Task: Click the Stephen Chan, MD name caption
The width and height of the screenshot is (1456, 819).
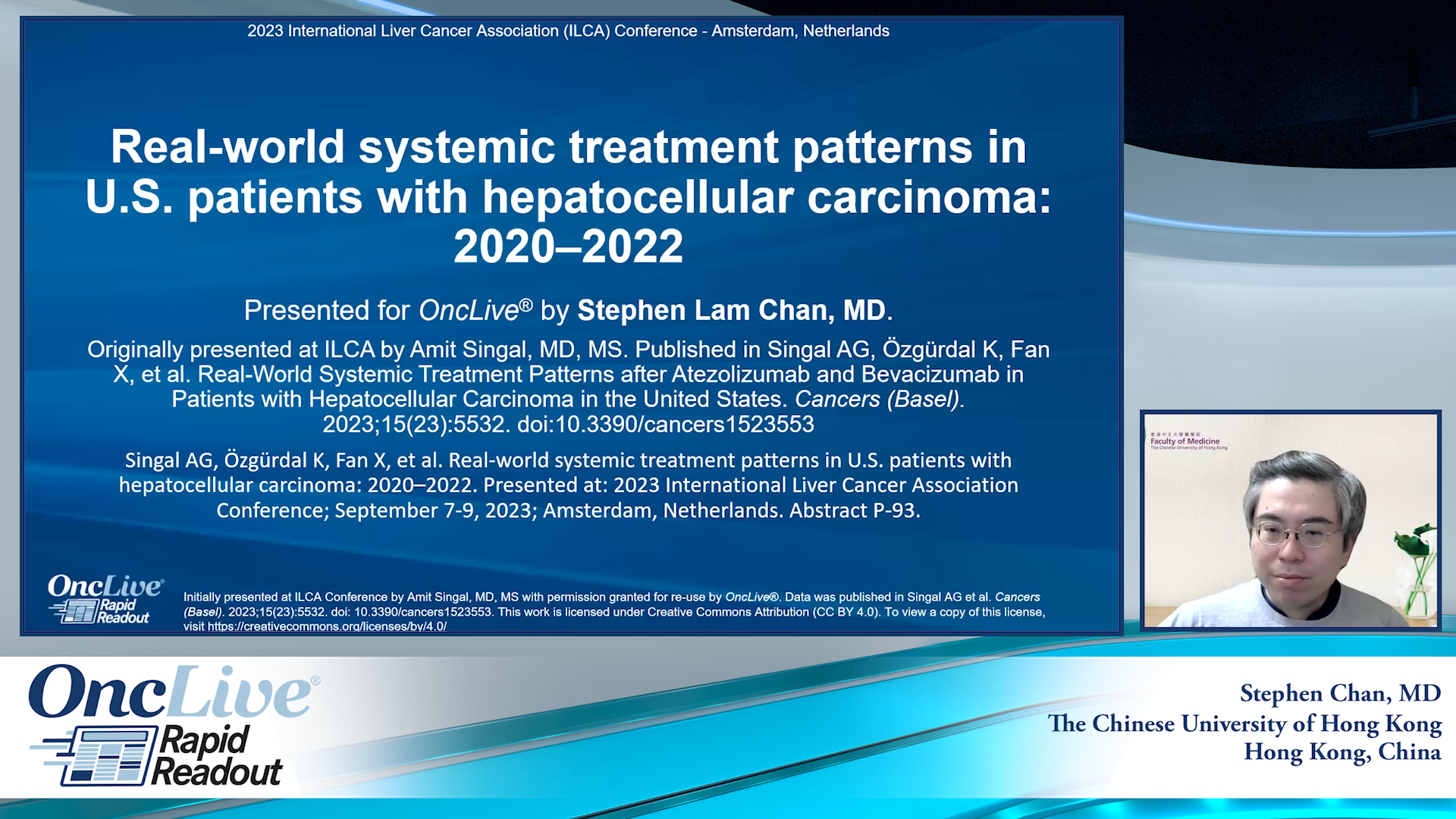Action: coord(1340,693)
